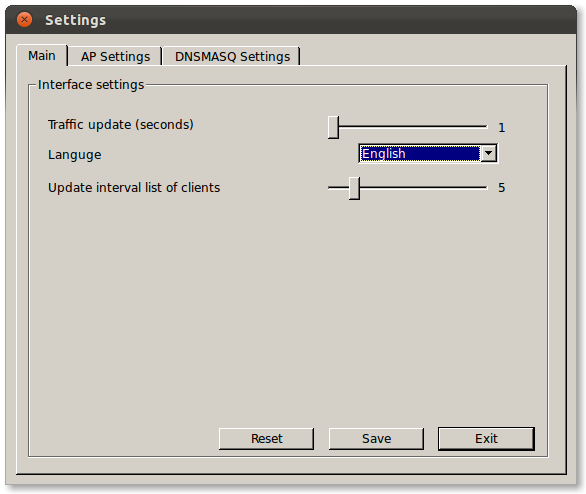Click the Interface settings group title
Screen dimensions: 586x494
click(91, 85)
